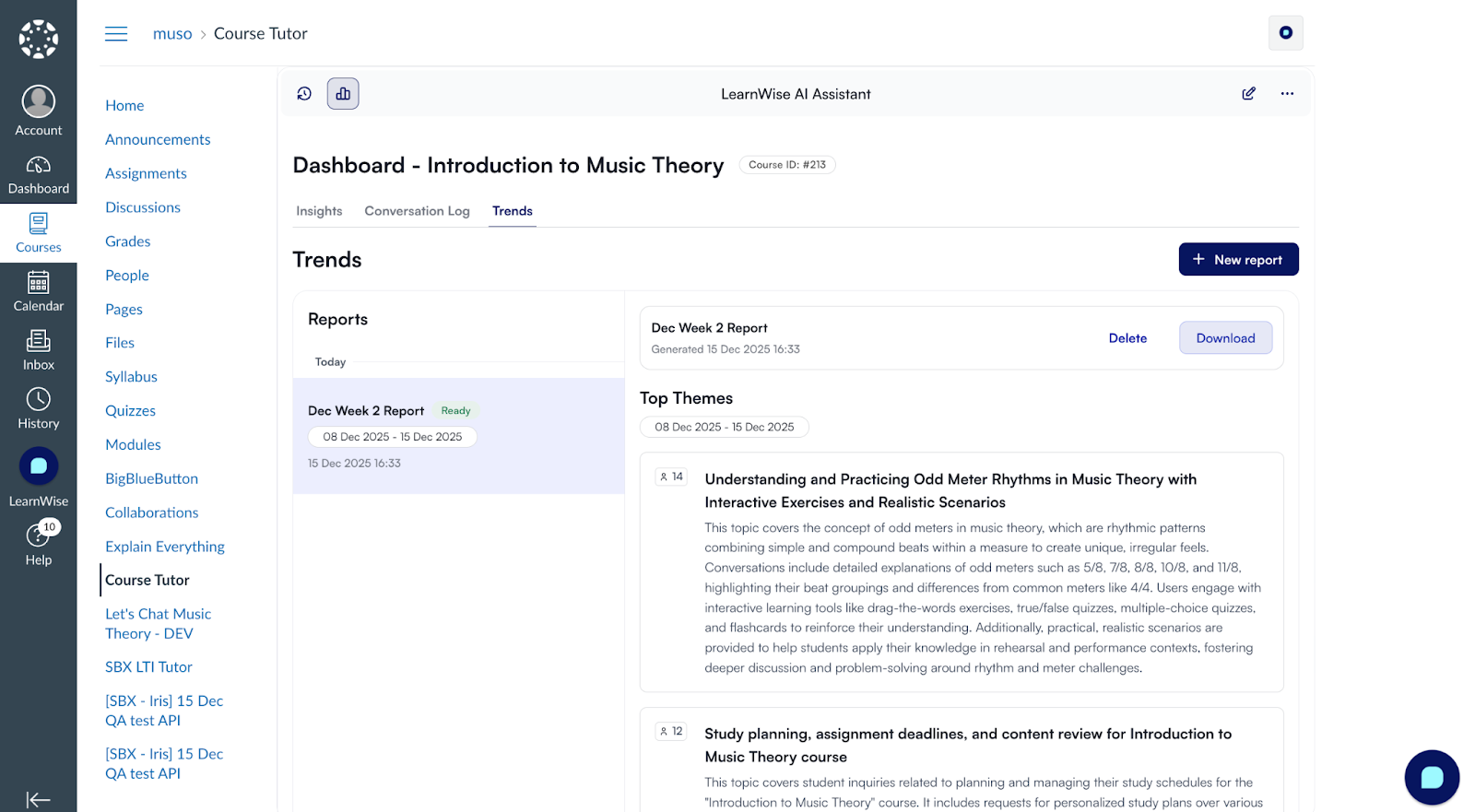This screenshot has height=812, width=1475.
Task: Click the 14 users count badge
Action: click(x=671, y=477)
